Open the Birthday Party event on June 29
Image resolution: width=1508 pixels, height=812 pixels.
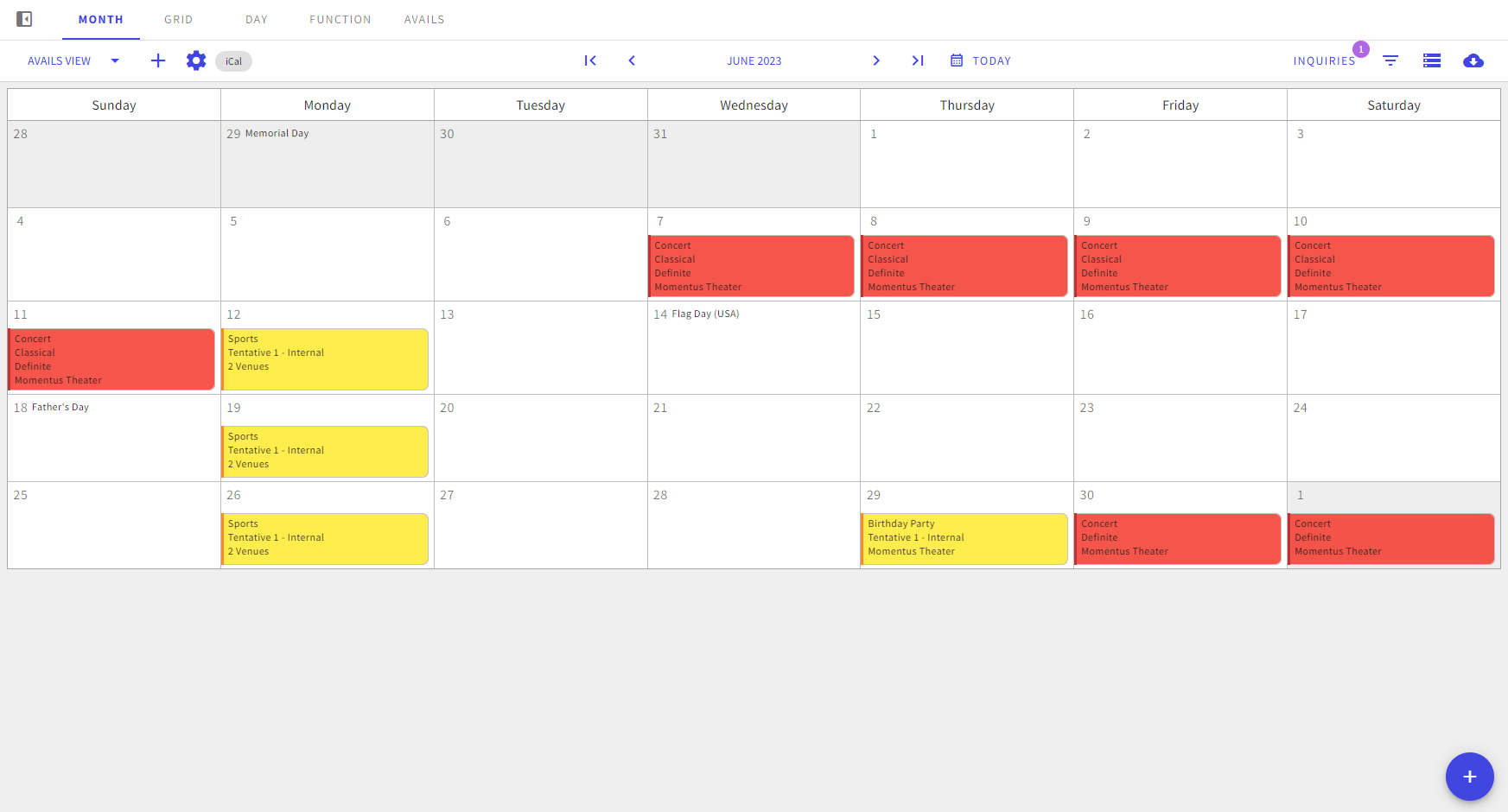tap(964, 539)
